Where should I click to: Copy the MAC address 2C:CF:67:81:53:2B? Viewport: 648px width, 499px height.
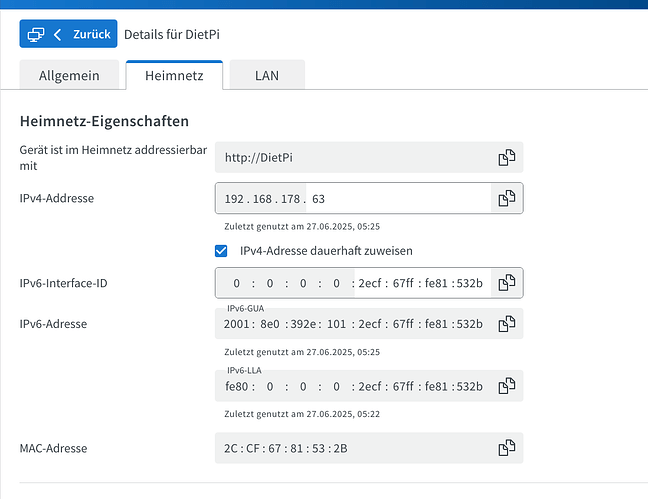[x=506, y=448]
